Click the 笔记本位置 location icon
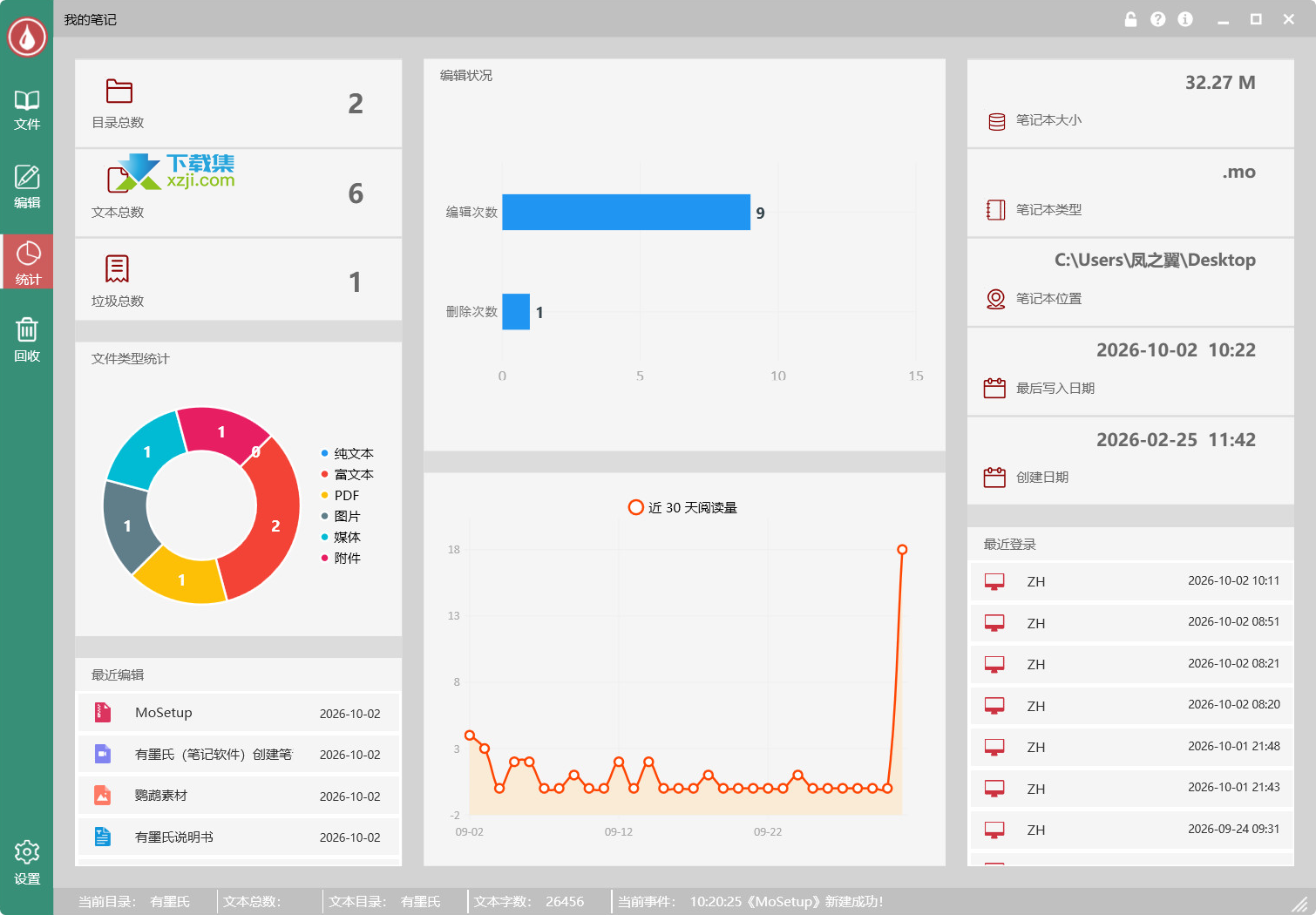This screenshot has height=915, width=1316. pos(995,299)
